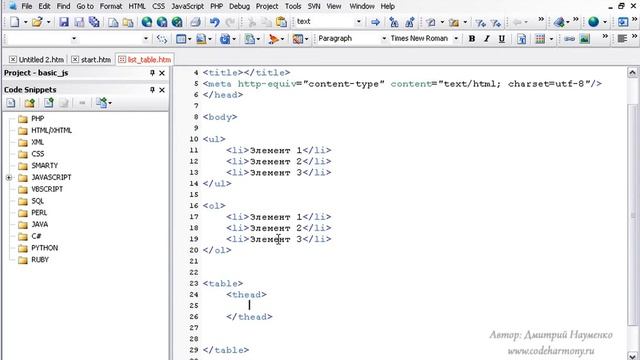Pin the Project - basic_js panel
Viewport: 640px width, 360px height.
pos(152,73)
